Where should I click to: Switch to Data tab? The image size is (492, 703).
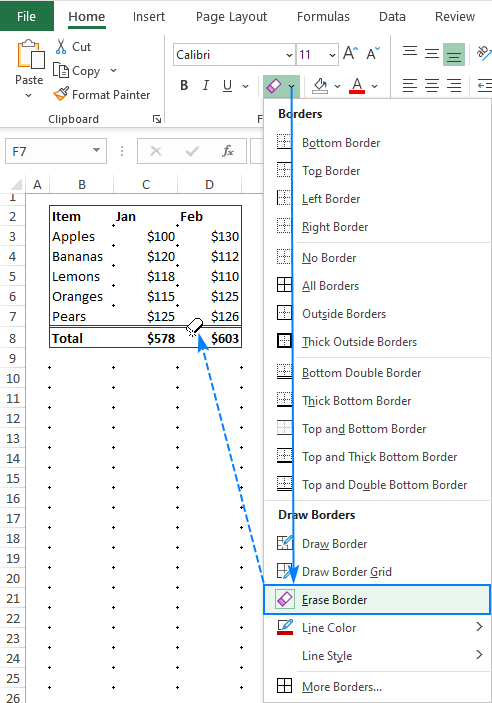pyautogui.click(x=392, y=17)
